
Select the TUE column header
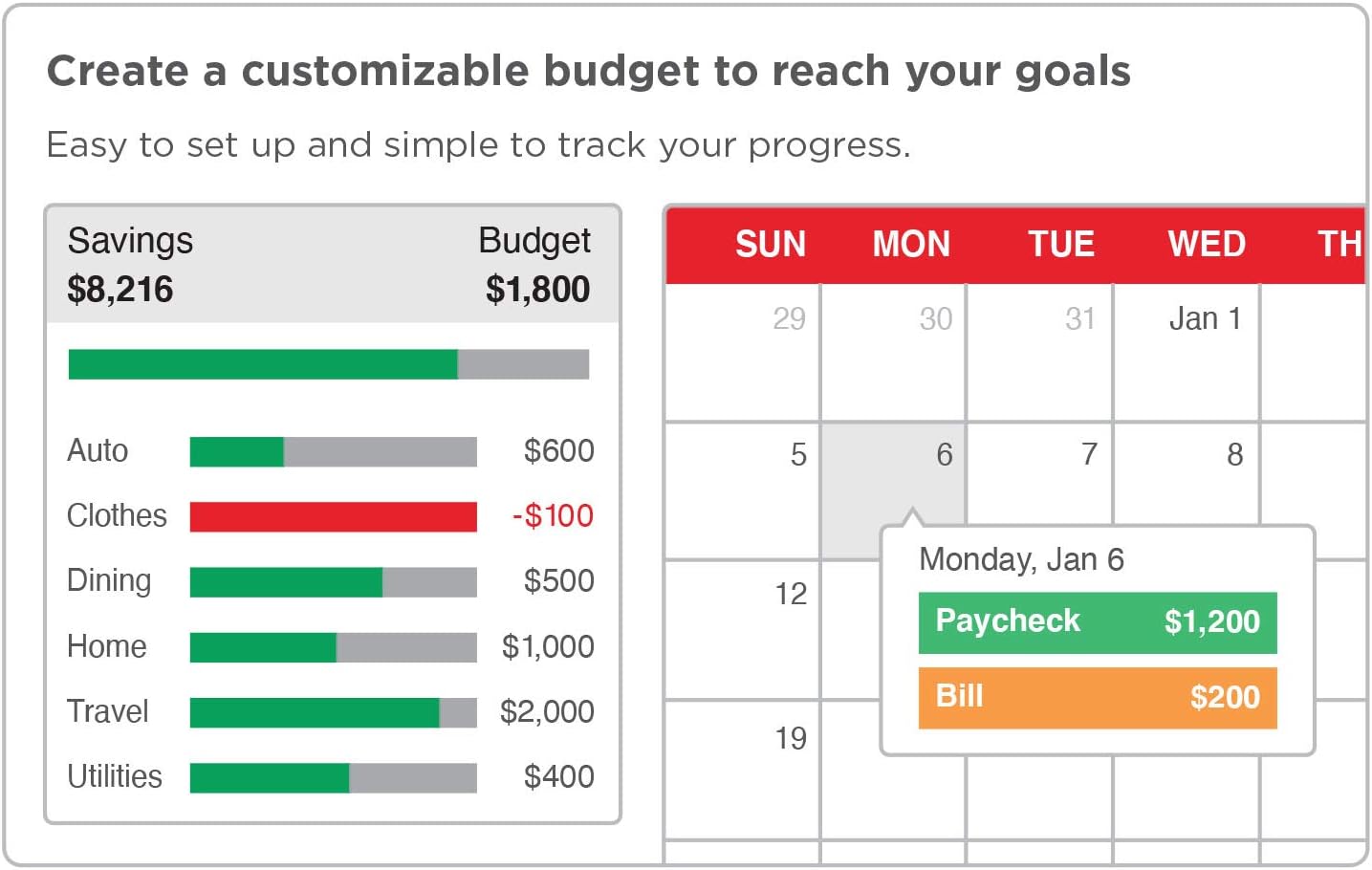tap(1060, 245)
